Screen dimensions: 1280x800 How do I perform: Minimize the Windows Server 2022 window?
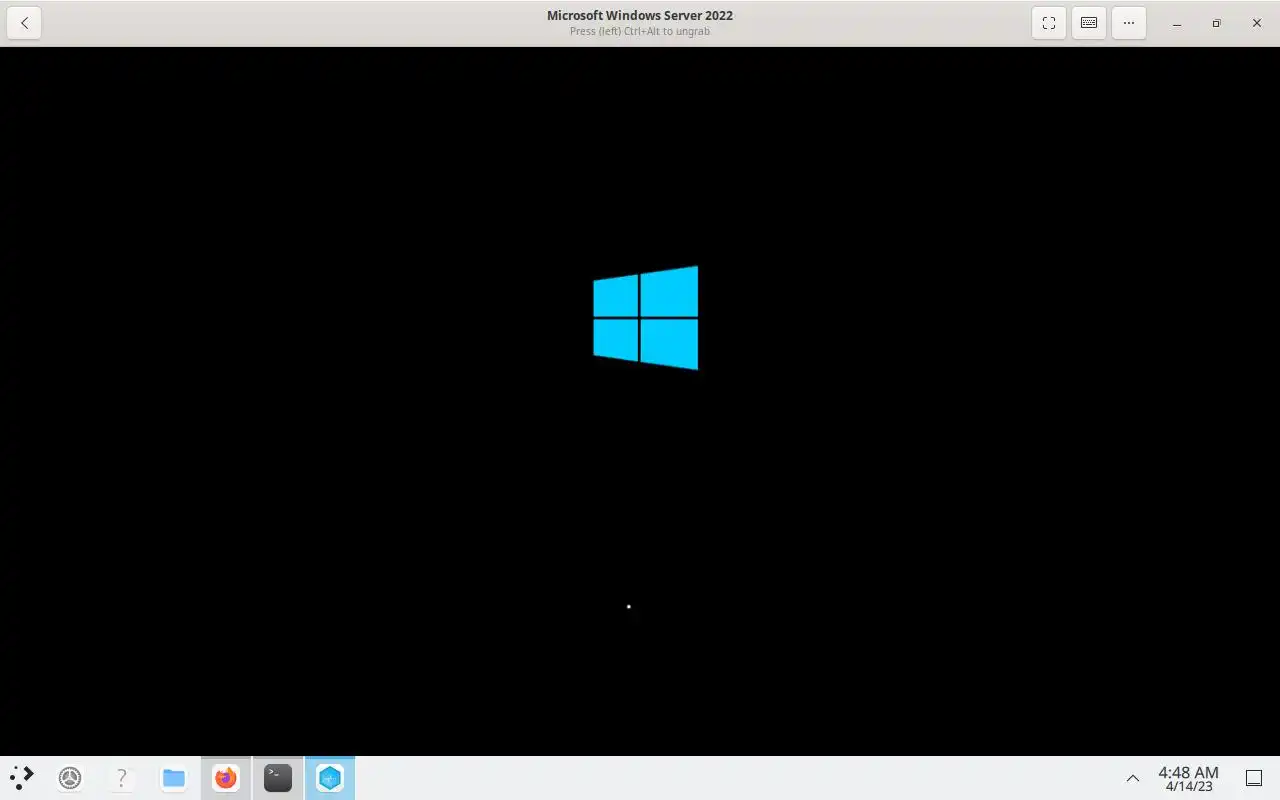1177,23
